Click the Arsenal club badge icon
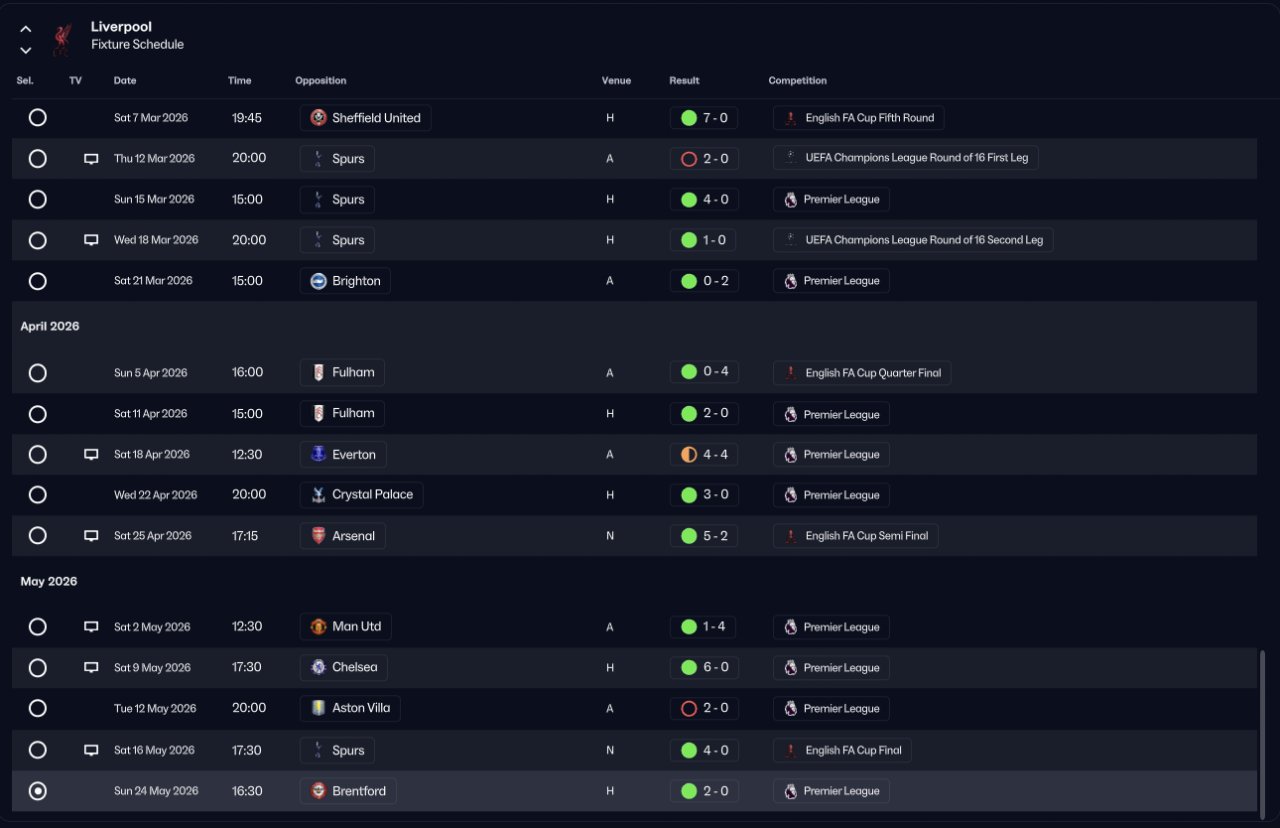This screenshot has width=1280, height=828. tap(319, 536)
